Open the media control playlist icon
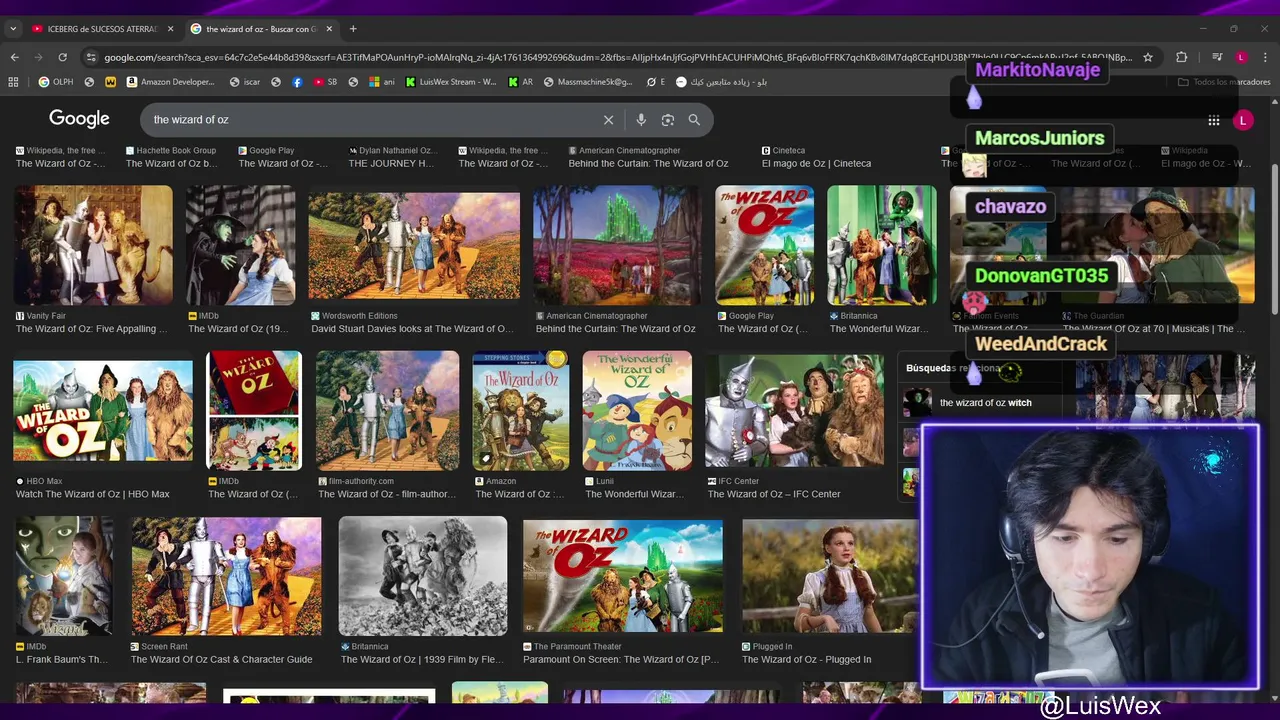1280x720 pixels. point(1217,57)
